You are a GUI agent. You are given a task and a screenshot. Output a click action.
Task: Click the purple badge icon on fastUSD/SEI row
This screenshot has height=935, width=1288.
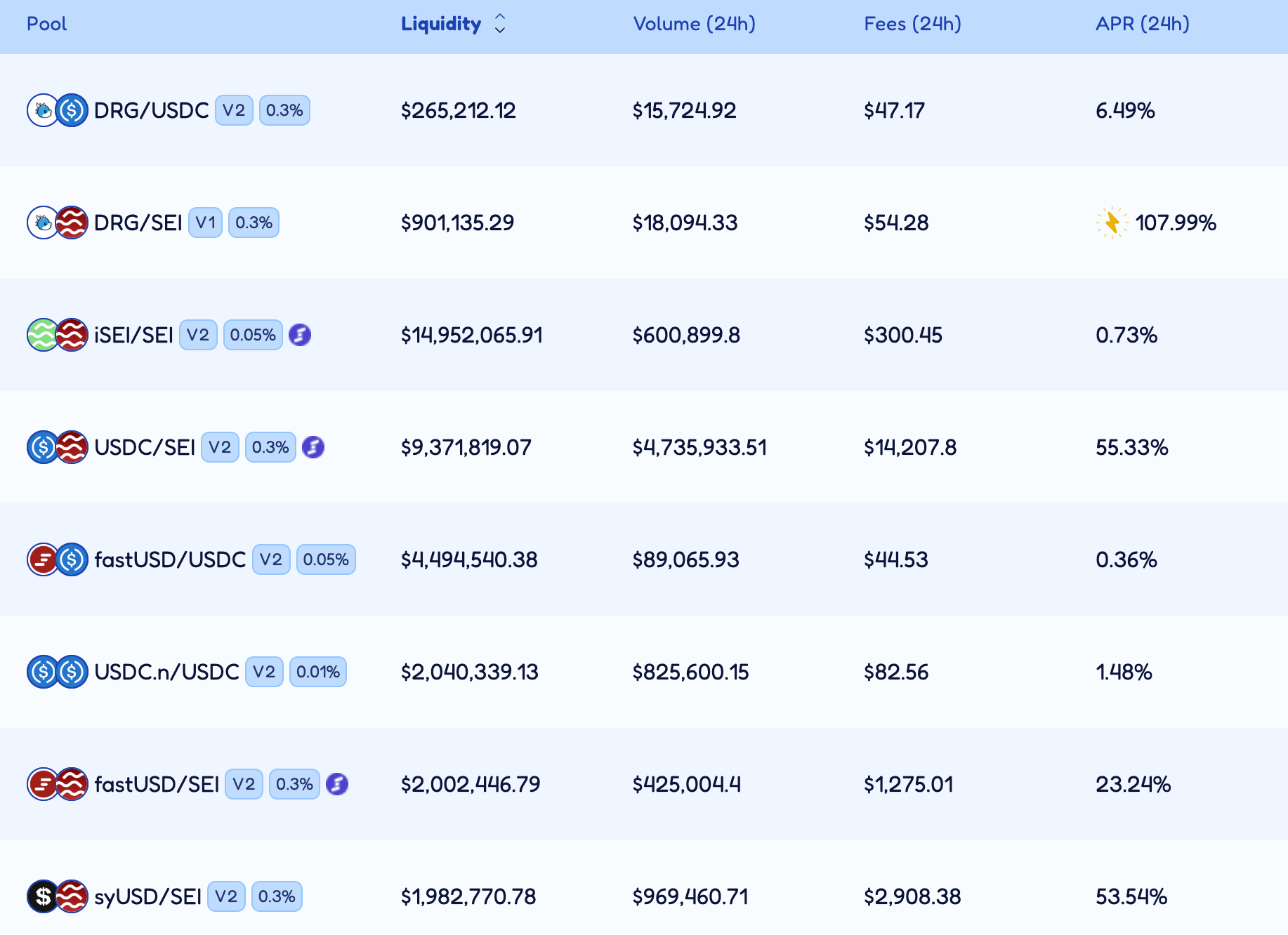coord(337,784)
